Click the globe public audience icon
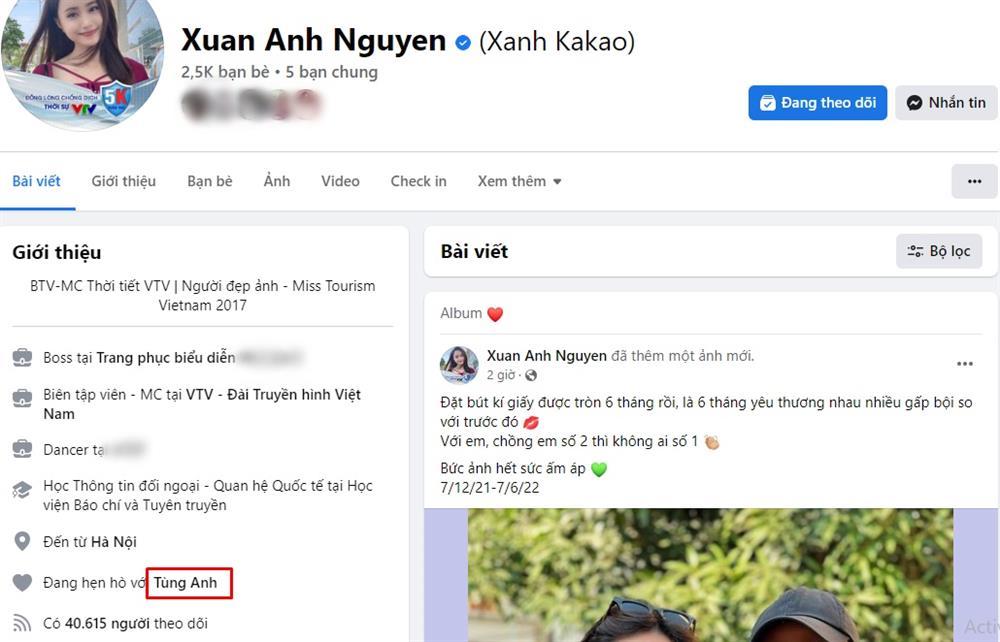The width and height of the screenshot is (1000, 642). 531,375
